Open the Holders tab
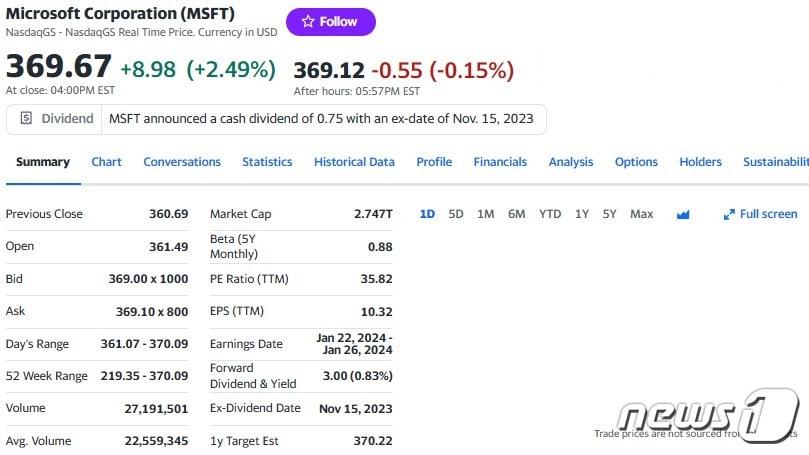809x455 pixels. click(x=700, y=162)
